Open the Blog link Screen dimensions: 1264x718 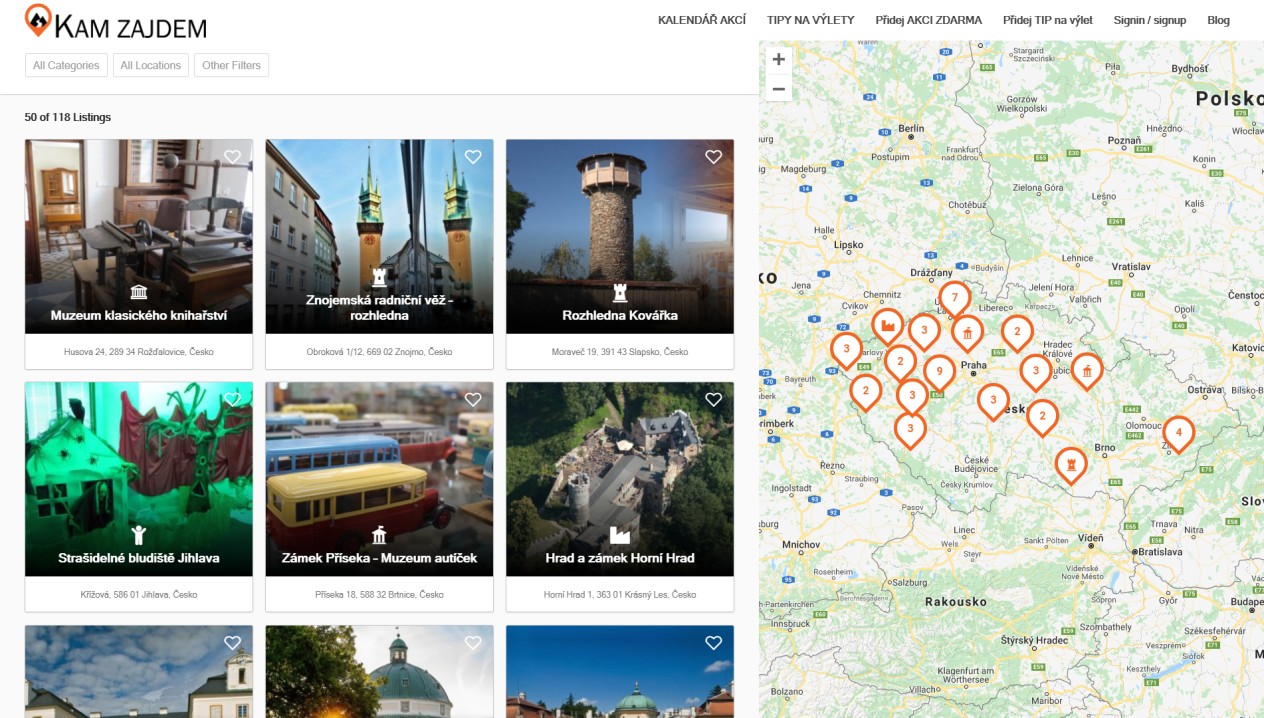point(1218,20)
